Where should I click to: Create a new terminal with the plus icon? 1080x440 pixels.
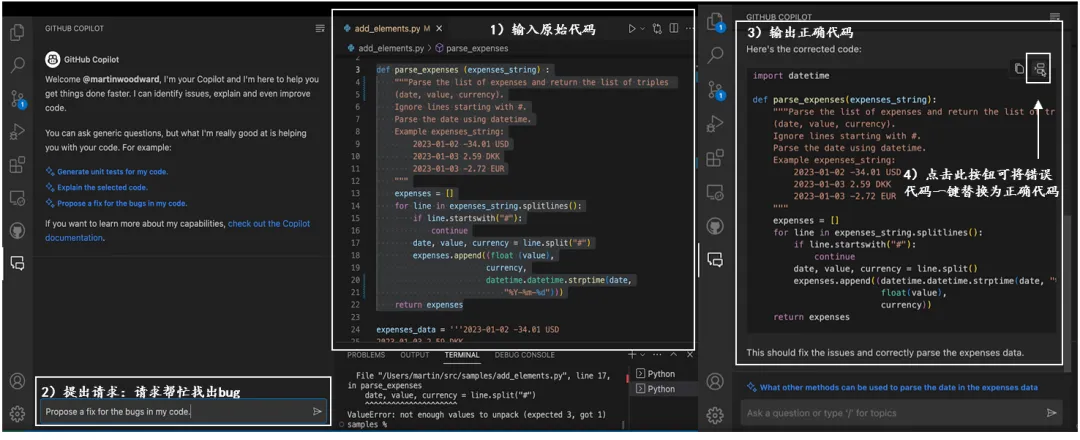(632, 355)
